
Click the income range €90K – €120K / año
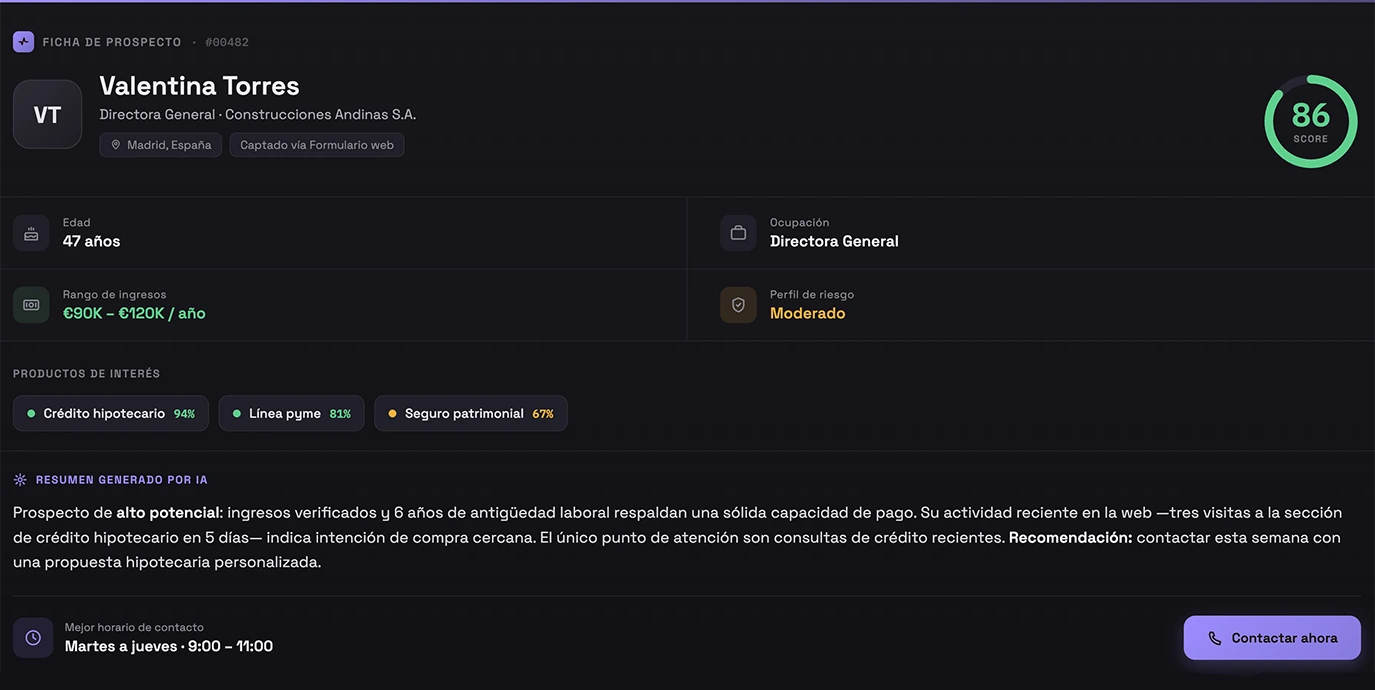tap(134, 313)
